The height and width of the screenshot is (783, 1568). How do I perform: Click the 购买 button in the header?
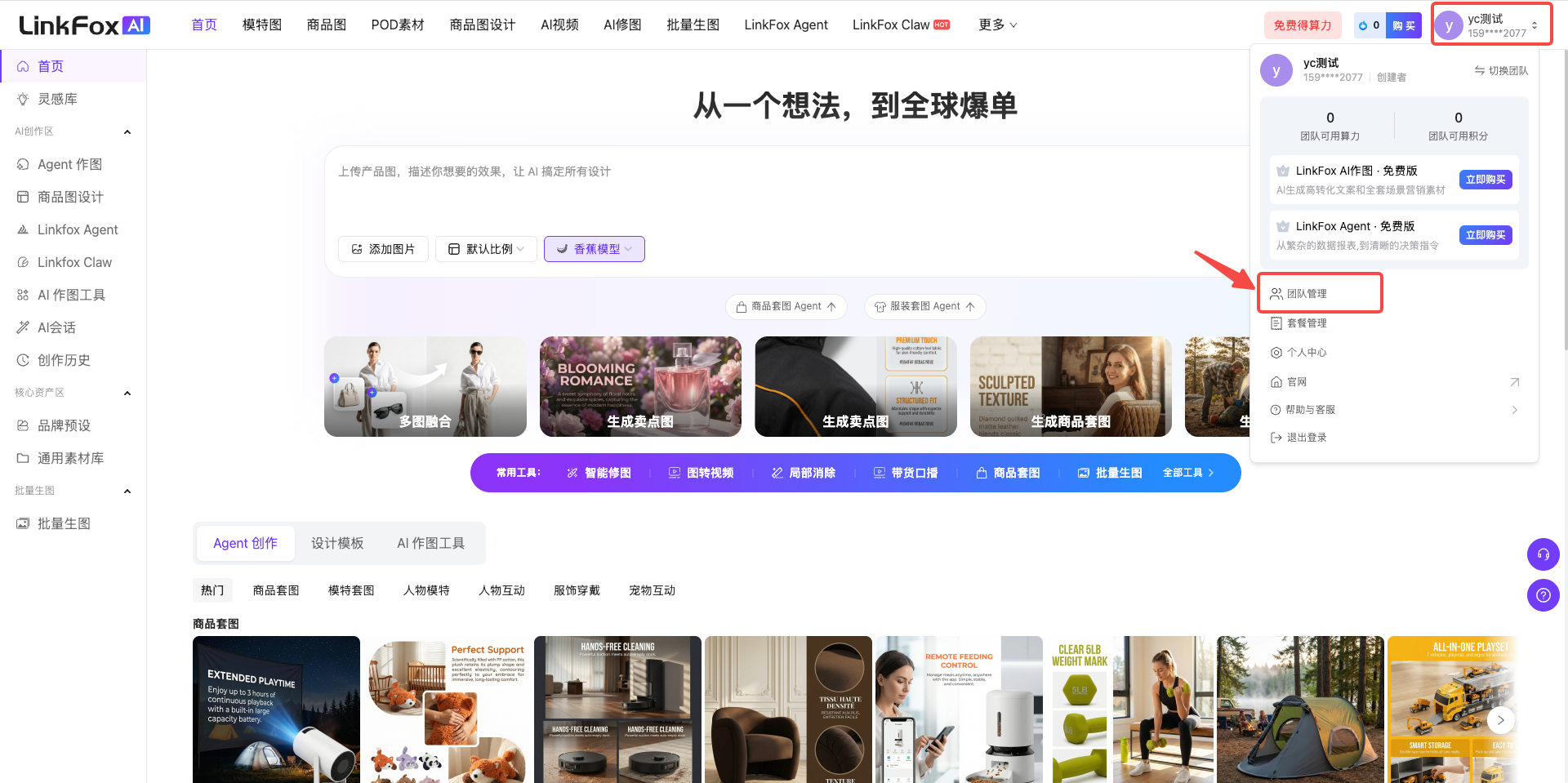pos(1403,25)
